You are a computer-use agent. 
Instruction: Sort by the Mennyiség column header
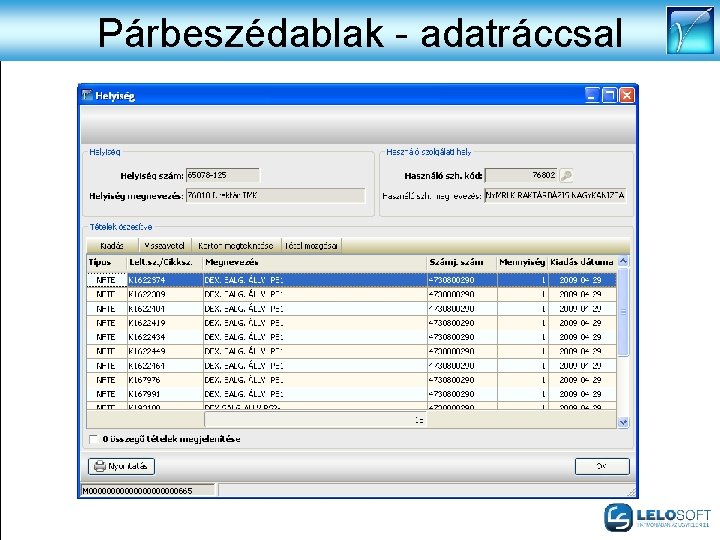click(523, 263)
